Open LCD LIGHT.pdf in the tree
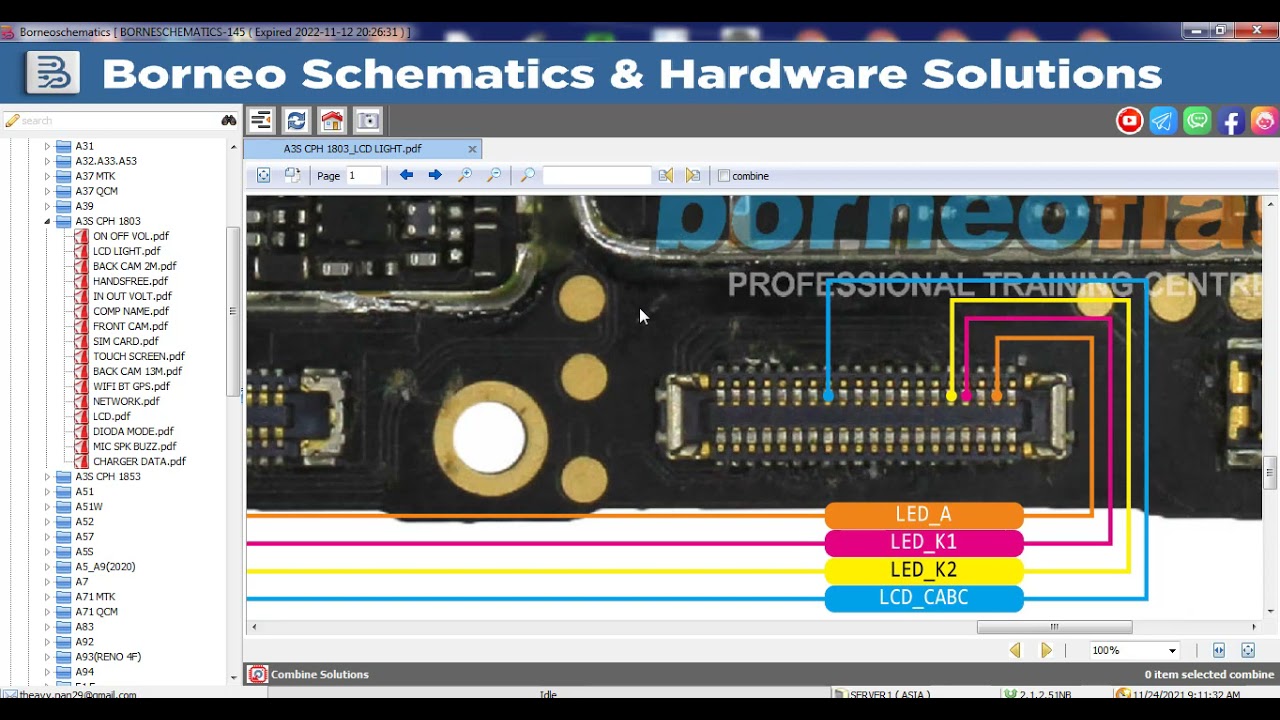 point(127,251)
